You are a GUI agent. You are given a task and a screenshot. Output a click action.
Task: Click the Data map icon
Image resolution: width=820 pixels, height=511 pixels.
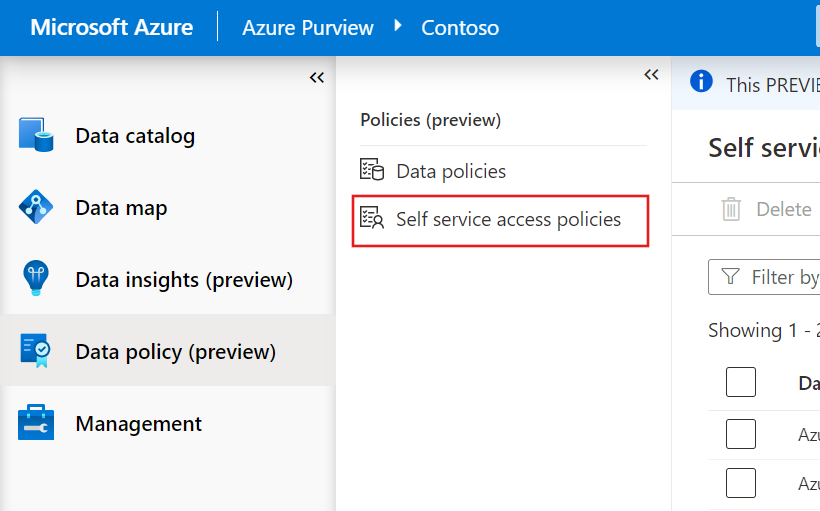point(36,207)
